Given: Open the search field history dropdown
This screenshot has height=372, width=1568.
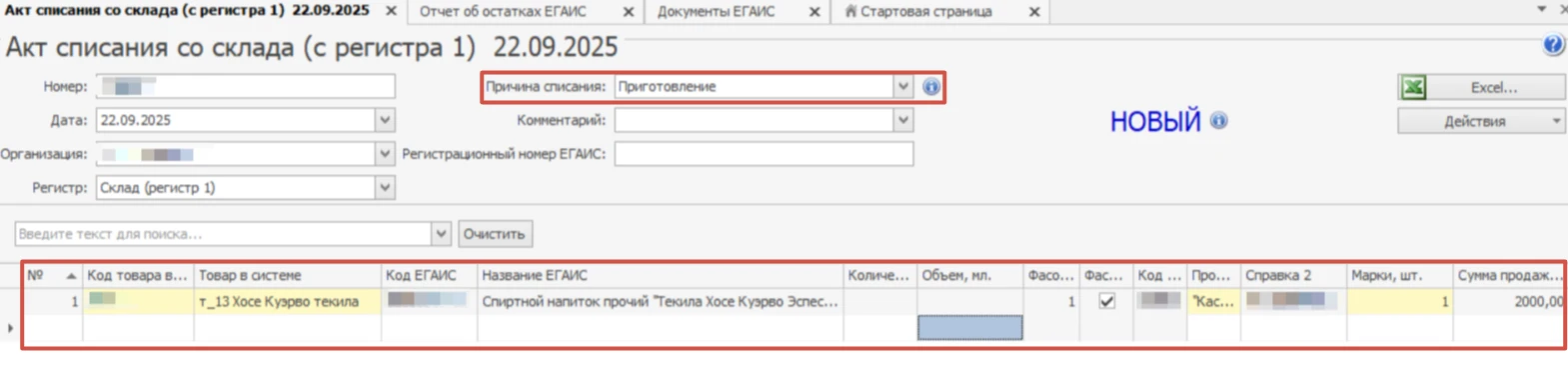Looking at the screenshot, I should pyautogui.click(x=441, y=234).
